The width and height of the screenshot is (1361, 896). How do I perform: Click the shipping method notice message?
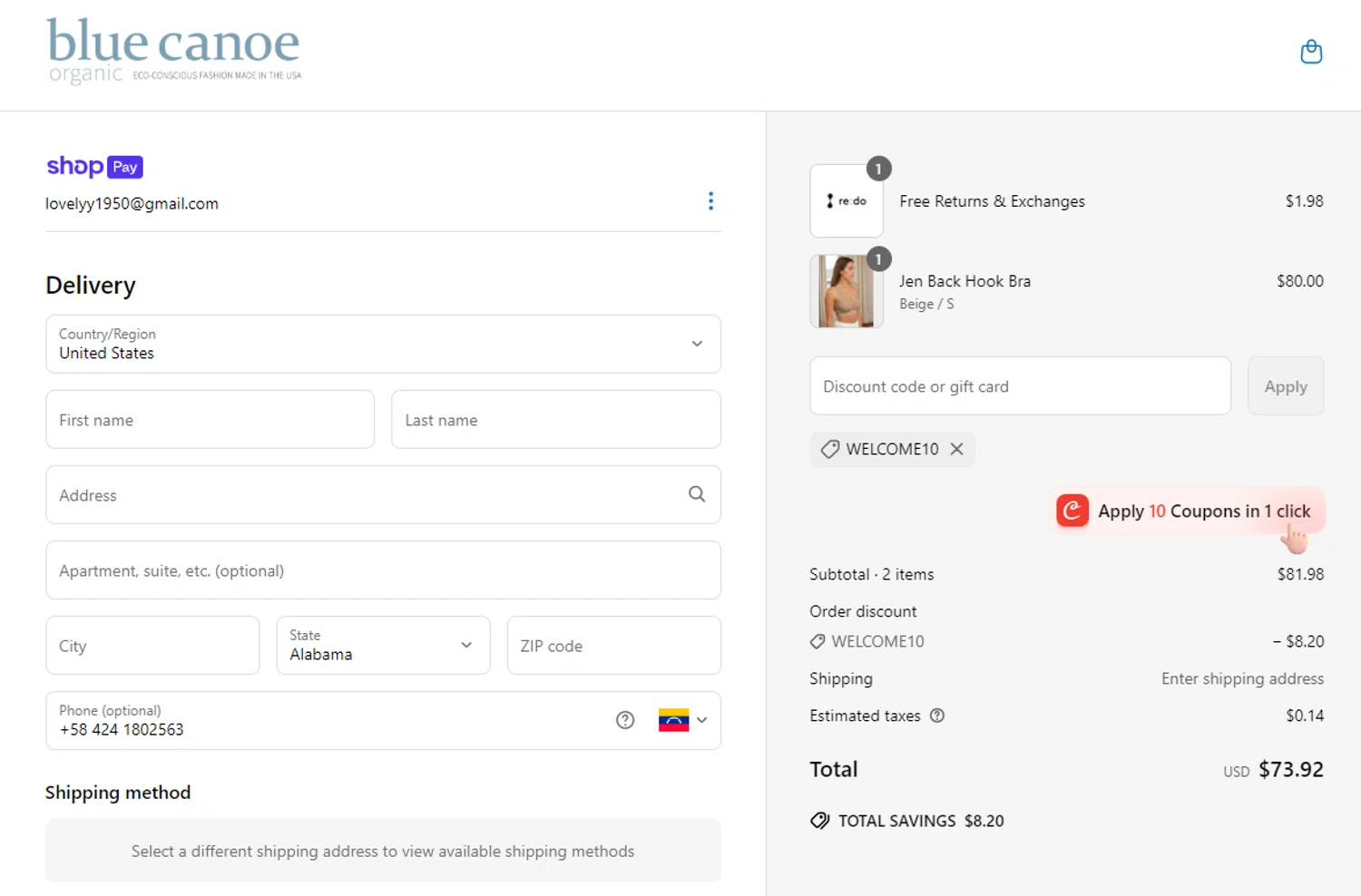tap(383, 851)
